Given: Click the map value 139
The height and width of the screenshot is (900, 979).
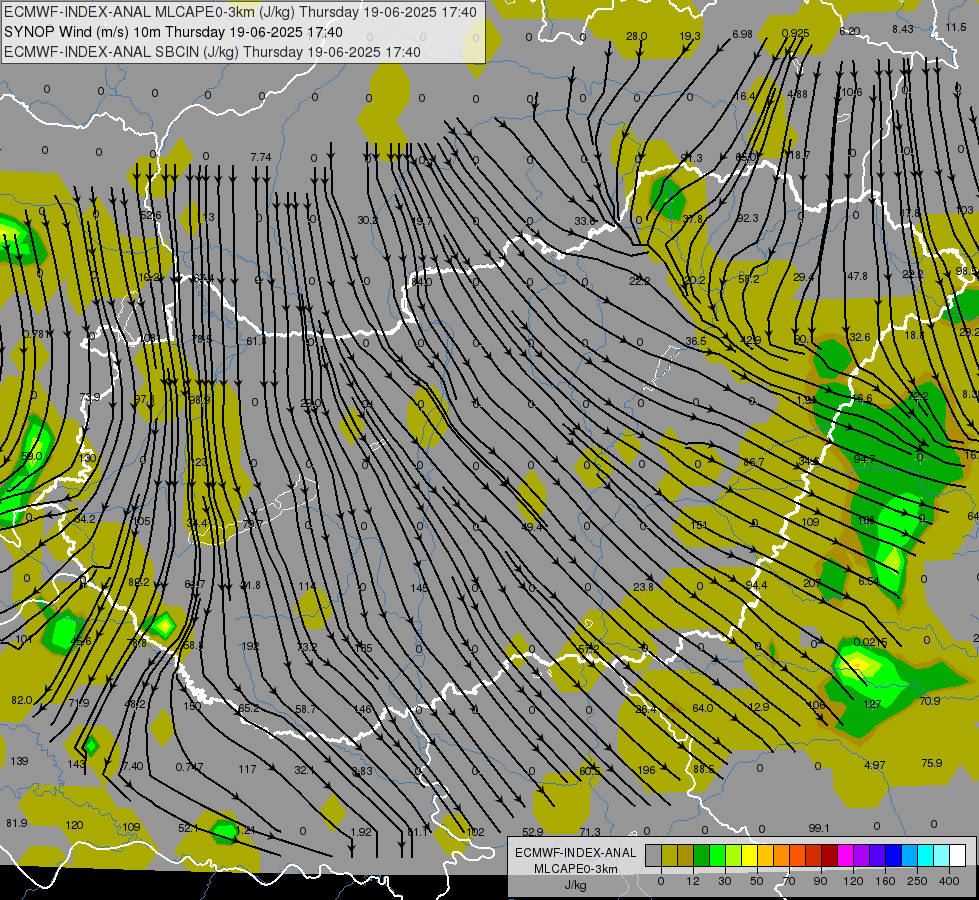Looking at the screenshot, I should [x=19, y=761].
